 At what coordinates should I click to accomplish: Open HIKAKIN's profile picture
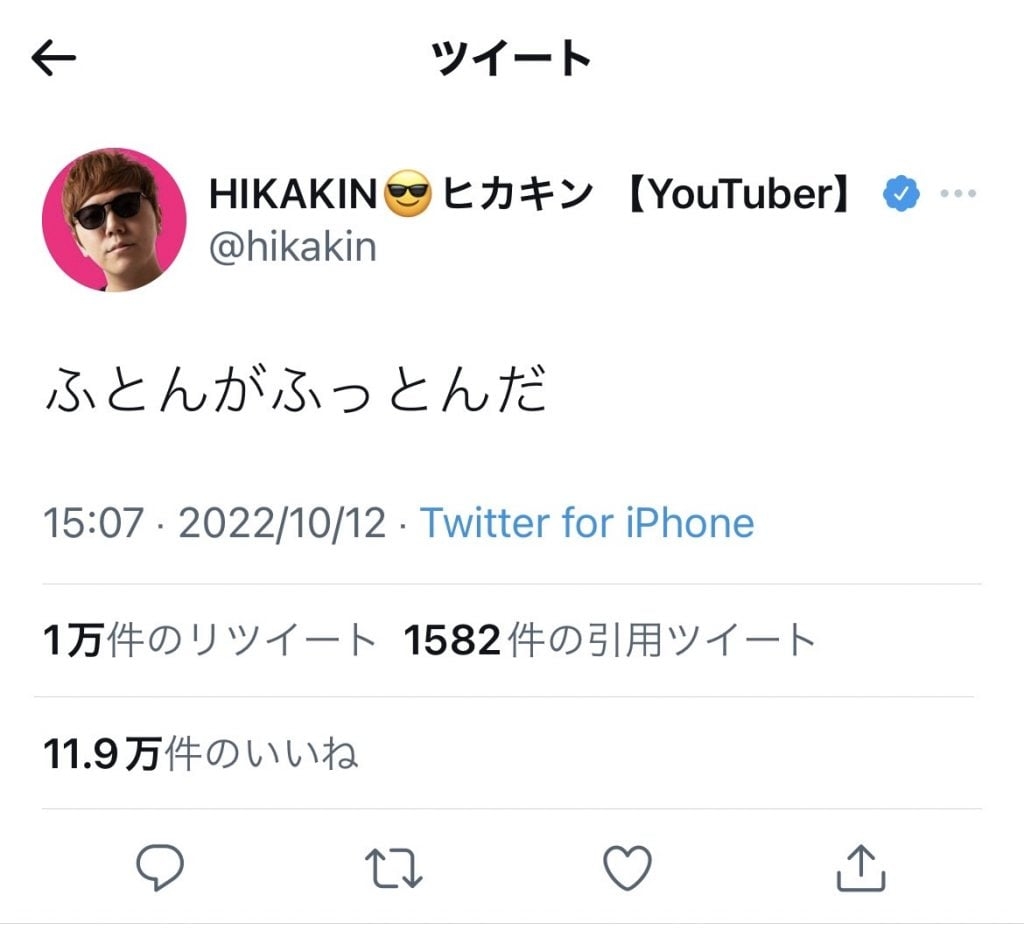tap(114, 219)
